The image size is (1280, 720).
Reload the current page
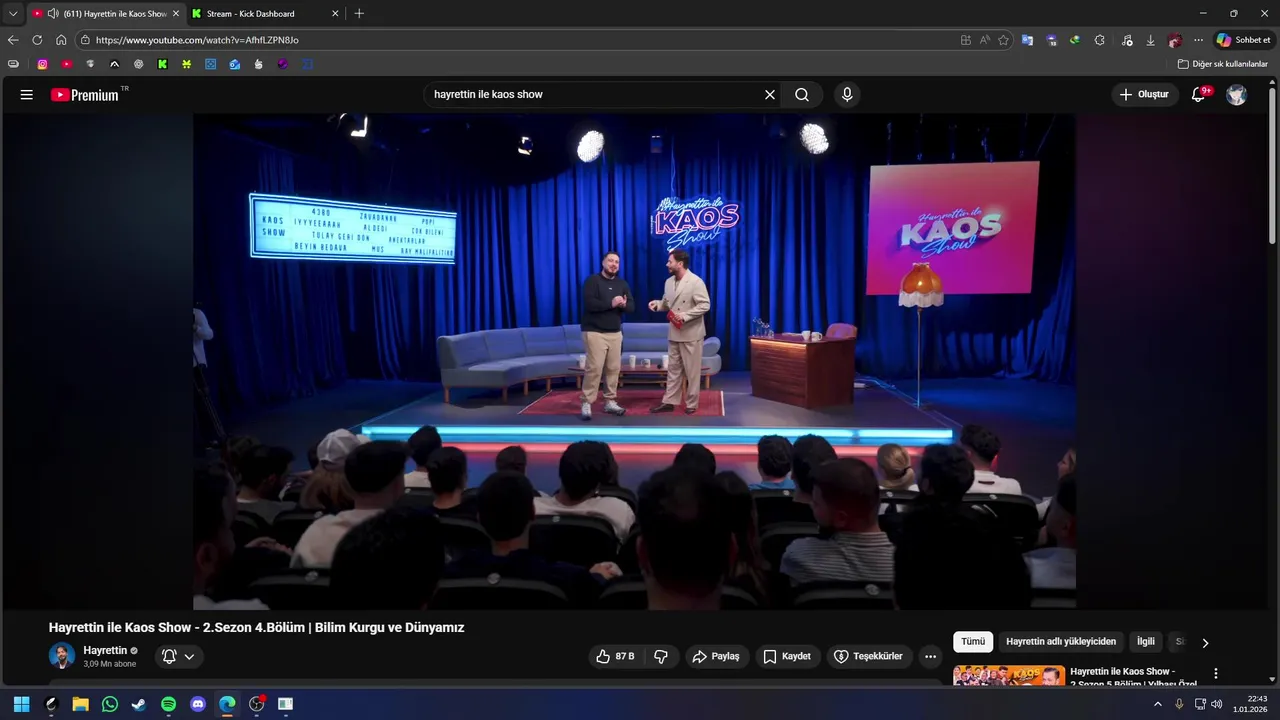tap(37, 40)
